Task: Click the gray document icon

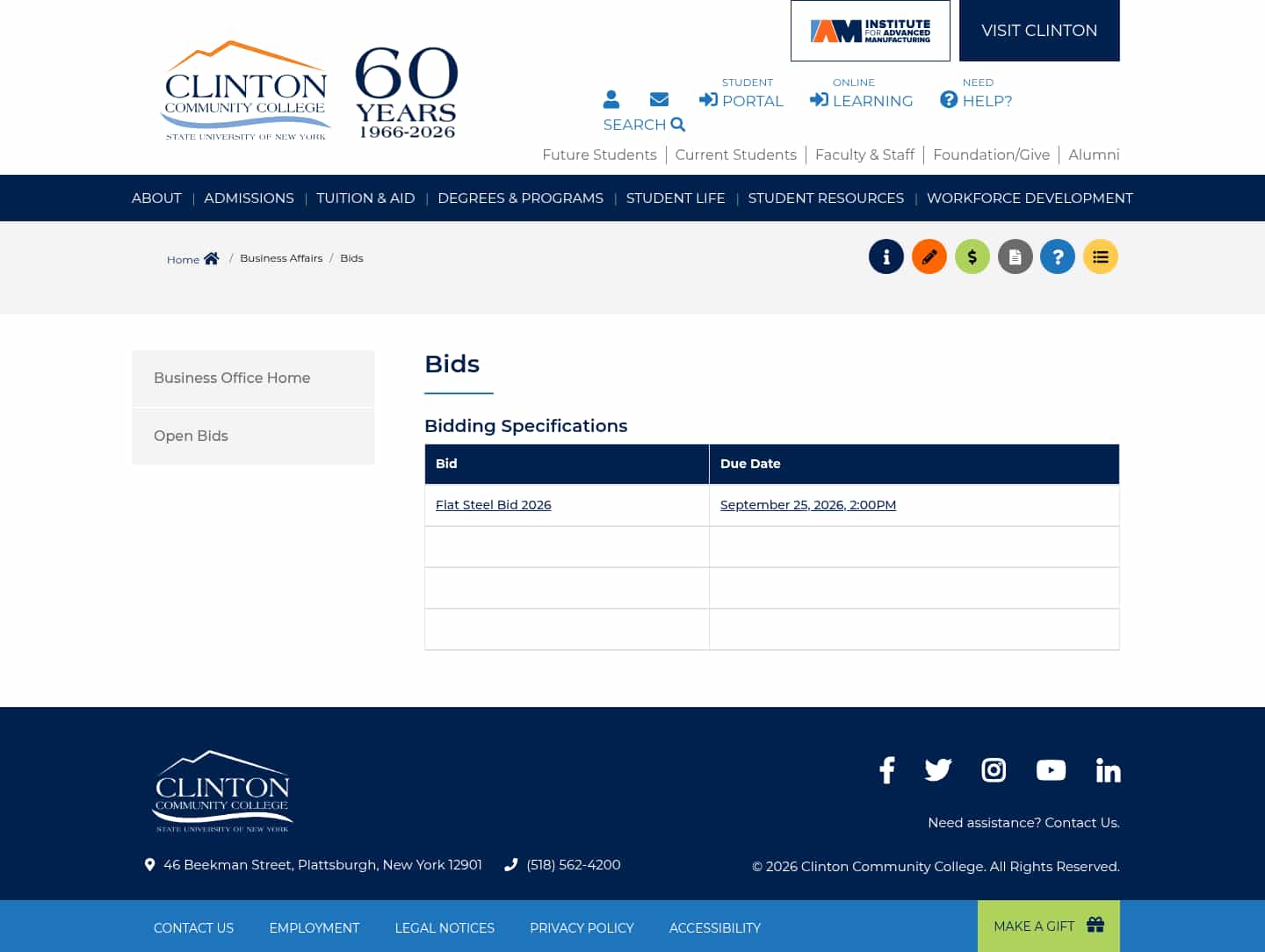Action: tap(1016, 256)
